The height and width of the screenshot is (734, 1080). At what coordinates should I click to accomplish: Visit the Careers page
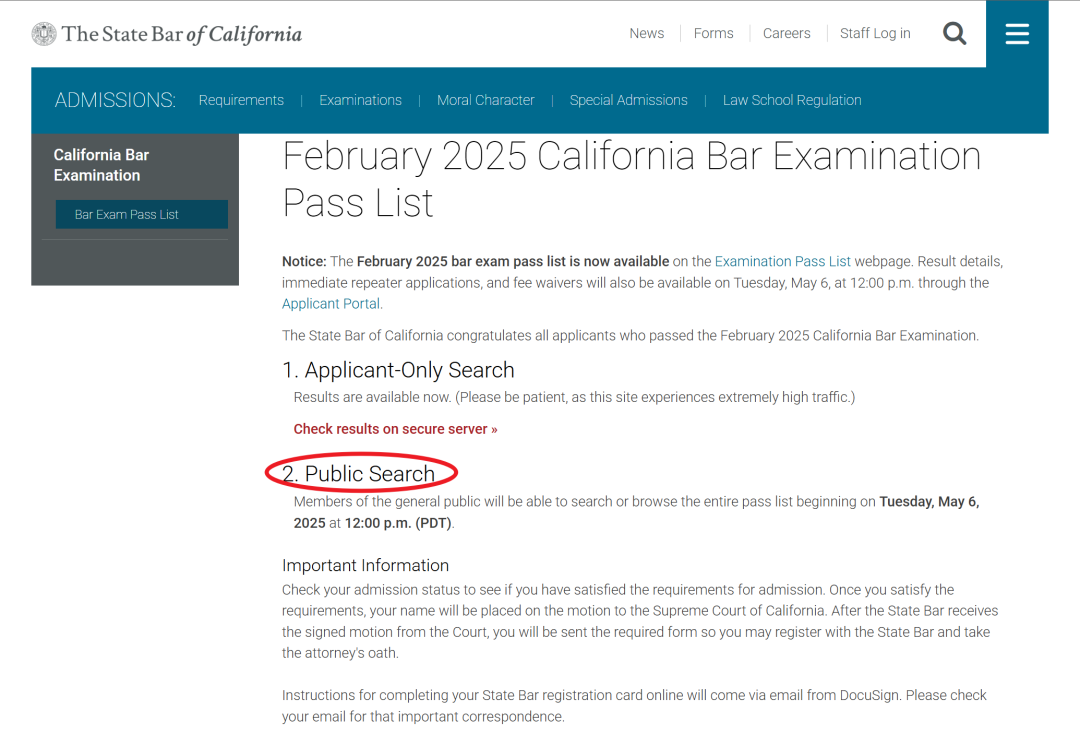point(786,33)
